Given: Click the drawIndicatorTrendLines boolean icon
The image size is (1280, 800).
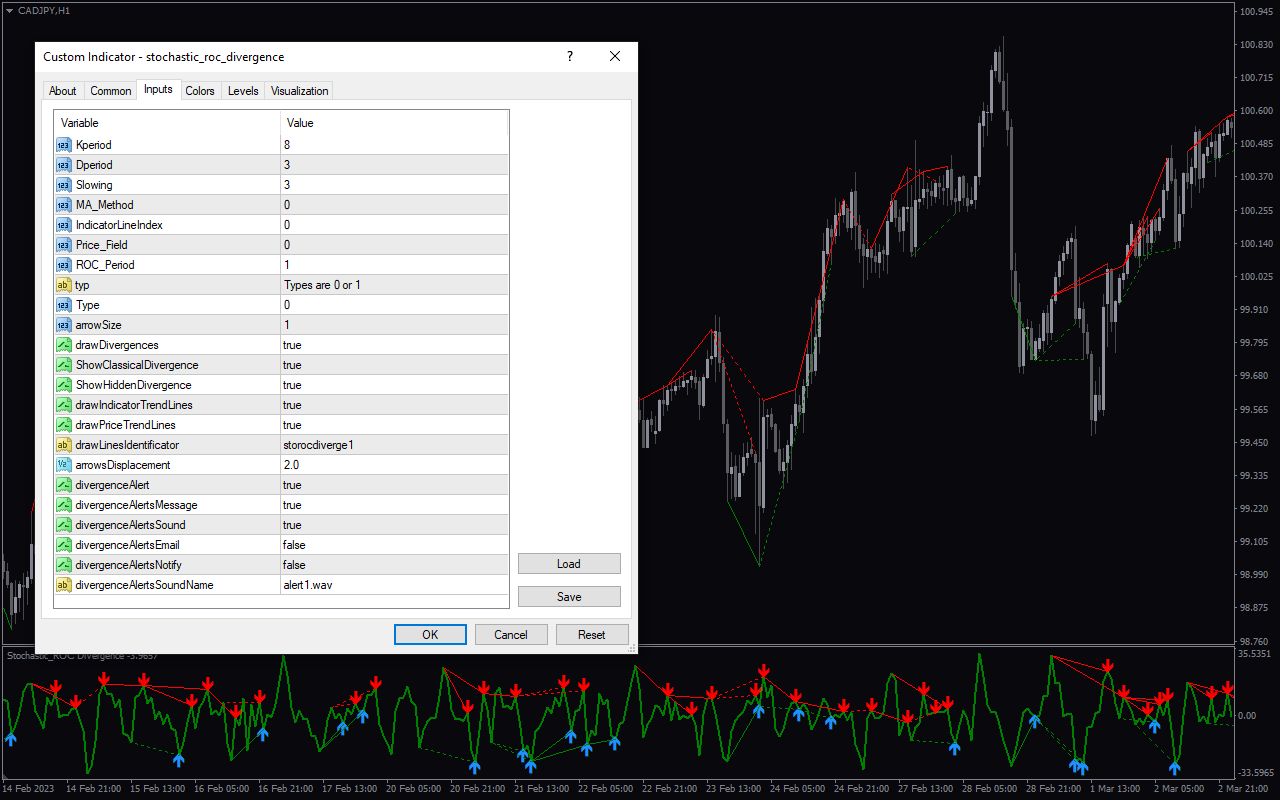Looking at the screenshot, I should click(x=64, y=405).
